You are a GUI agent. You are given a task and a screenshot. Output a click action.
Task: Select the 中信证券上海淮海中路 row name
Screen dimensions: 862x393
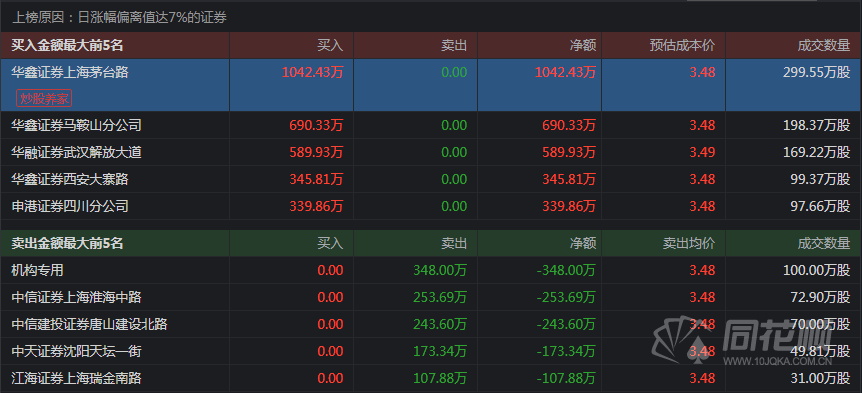[x=76, y=297]
